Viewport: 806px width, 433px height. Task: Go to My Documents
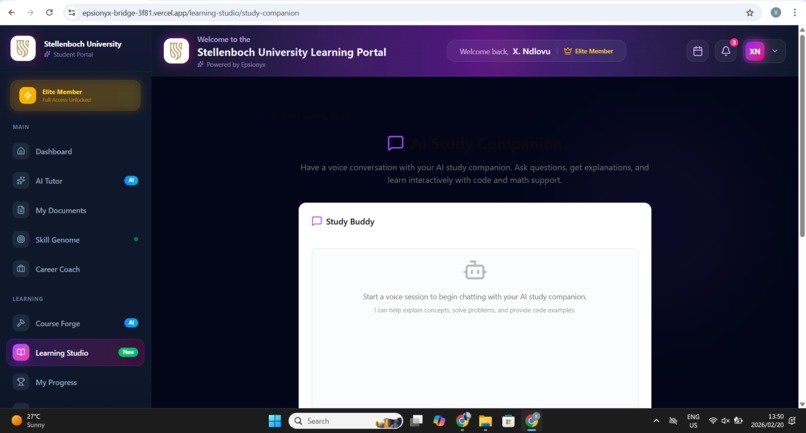(x=75, y=210)
